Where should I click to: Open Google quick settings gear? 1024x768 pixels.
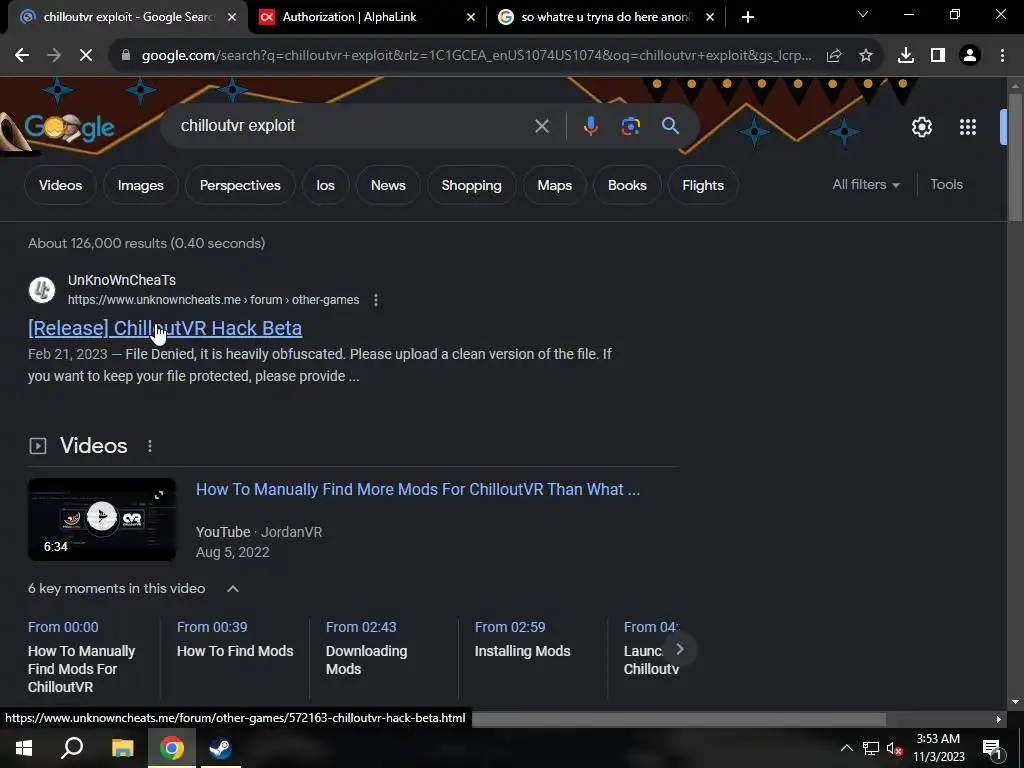[x=921, y=127]
